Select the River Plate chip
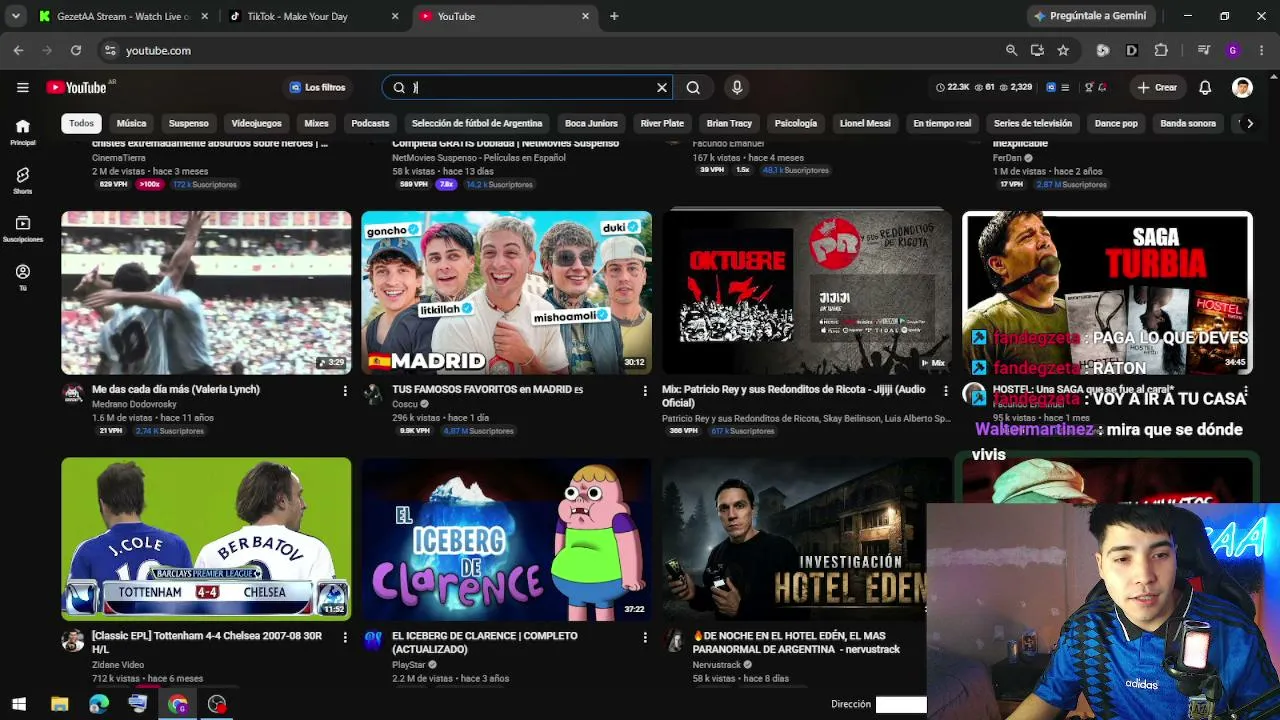Screen dimensions: 1280x720 tap(662, 124)
